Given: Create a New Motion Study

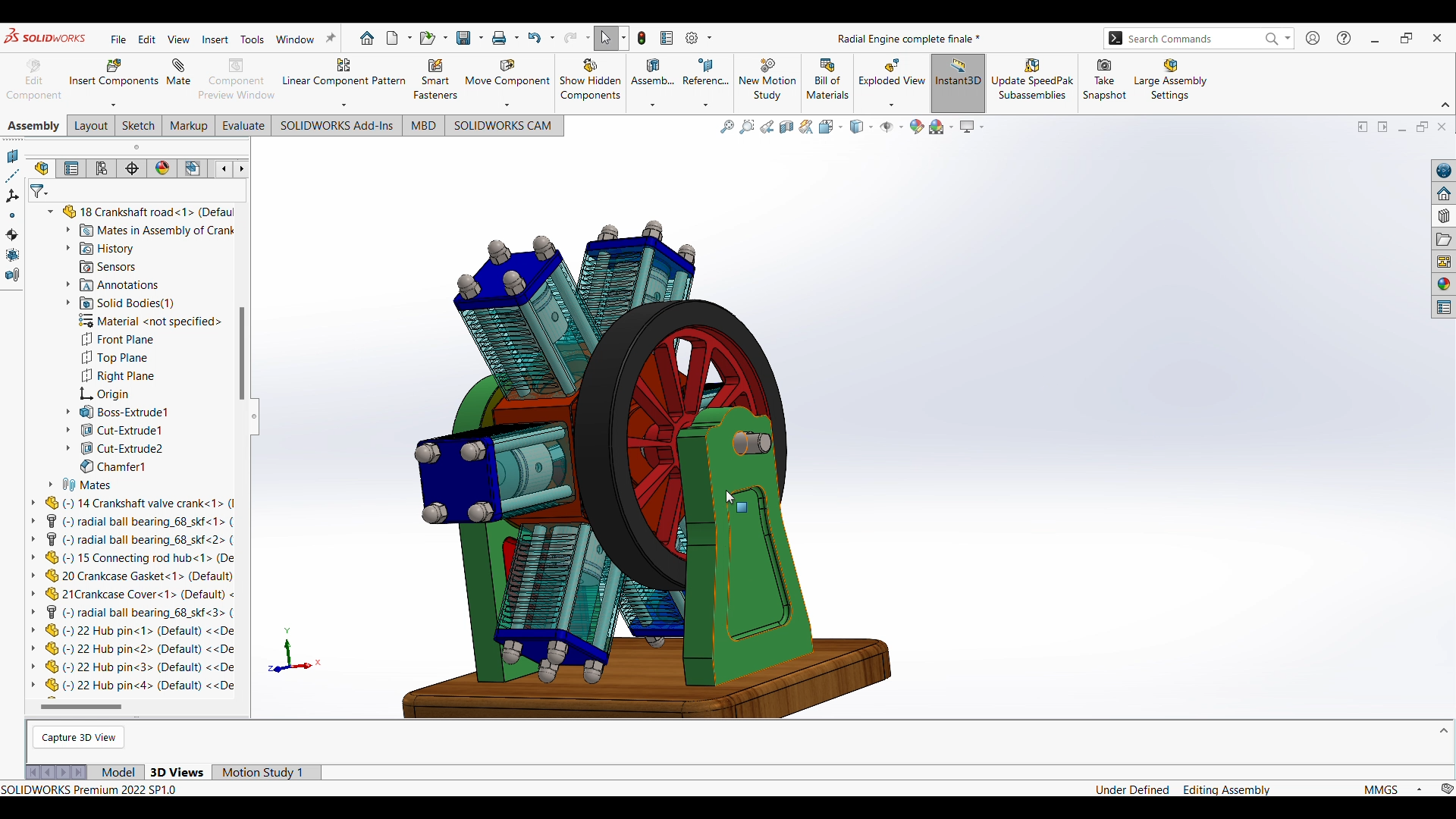Looking at the screenshot, I should click(767, 80).
